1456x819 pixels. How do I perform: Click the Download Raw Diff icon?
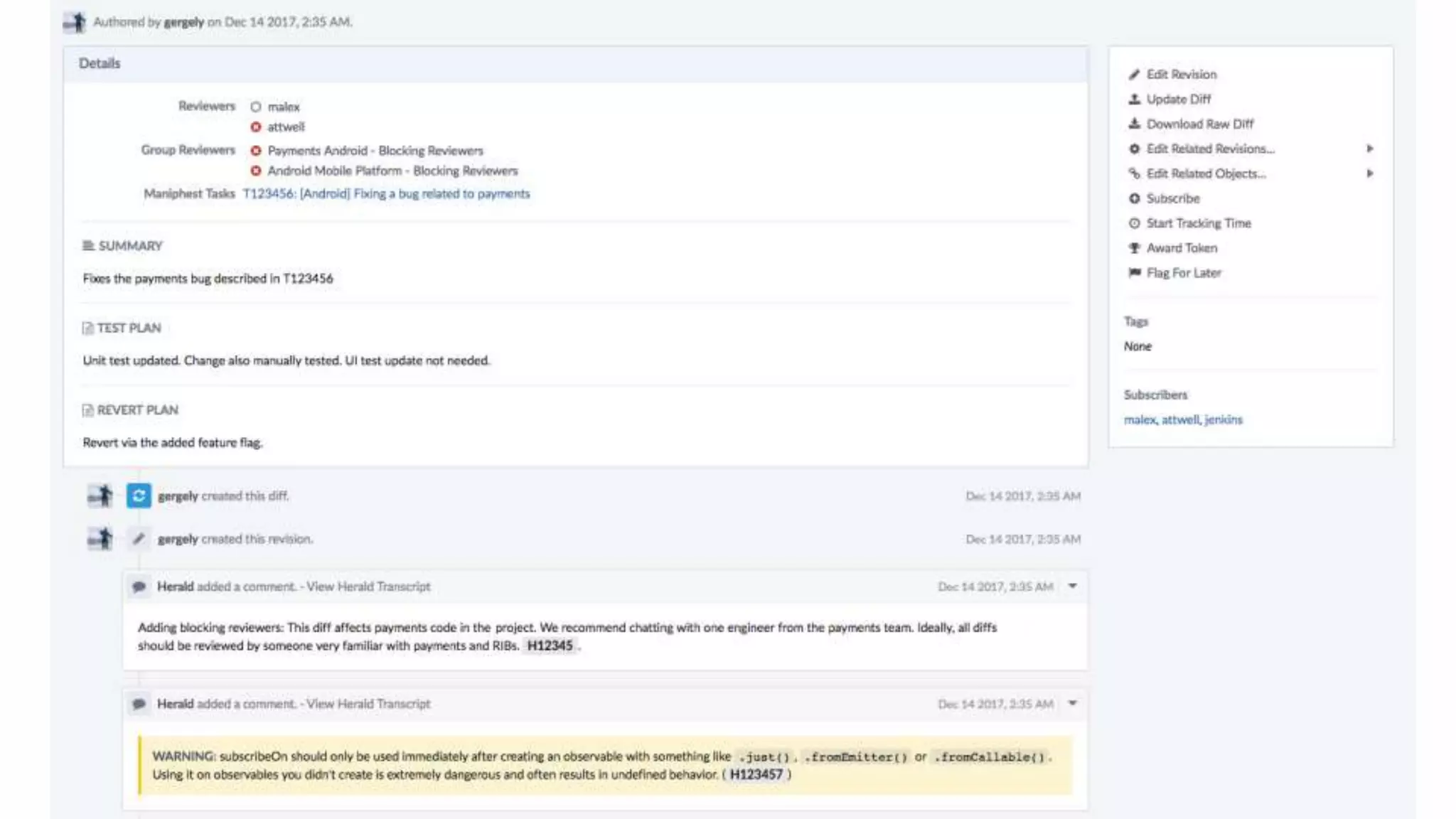pyautogui.click(x=1134, y=124)
